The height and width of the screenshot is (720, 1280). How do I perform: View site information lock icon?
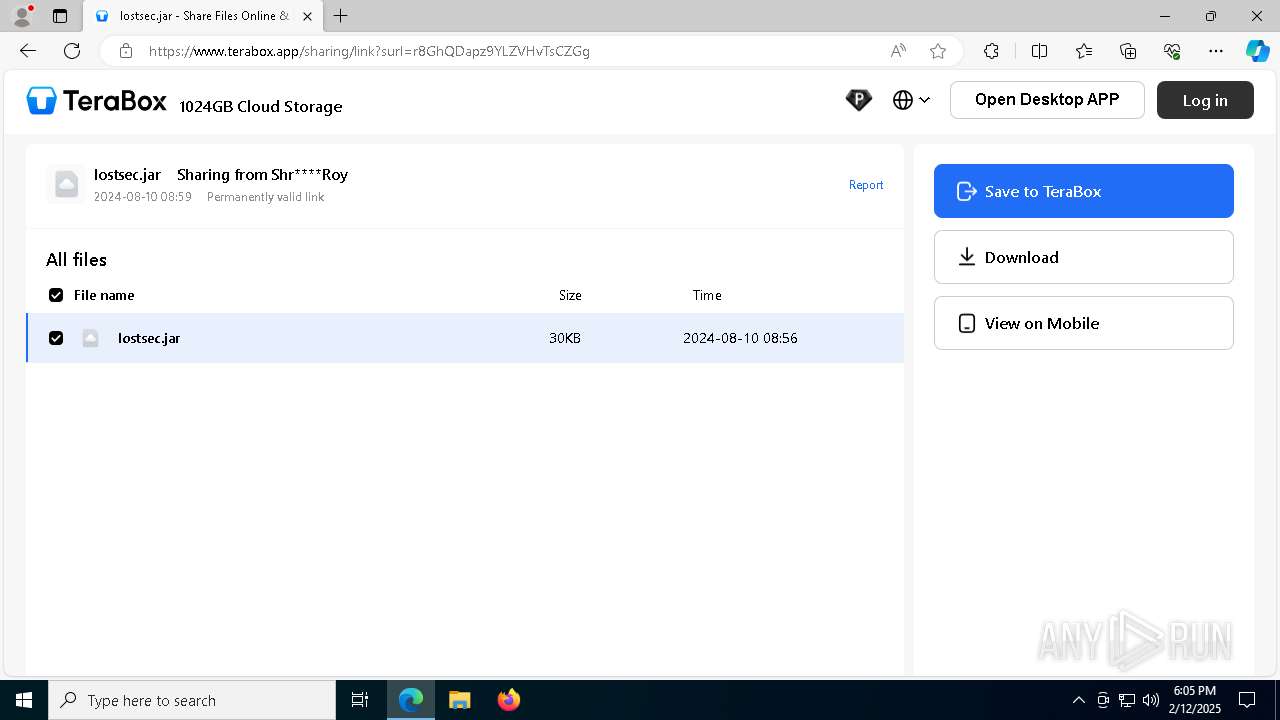125,51
